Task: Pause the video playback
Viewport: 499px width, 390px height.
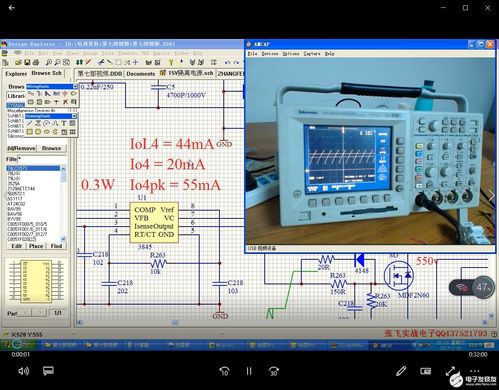Action: 249,371
